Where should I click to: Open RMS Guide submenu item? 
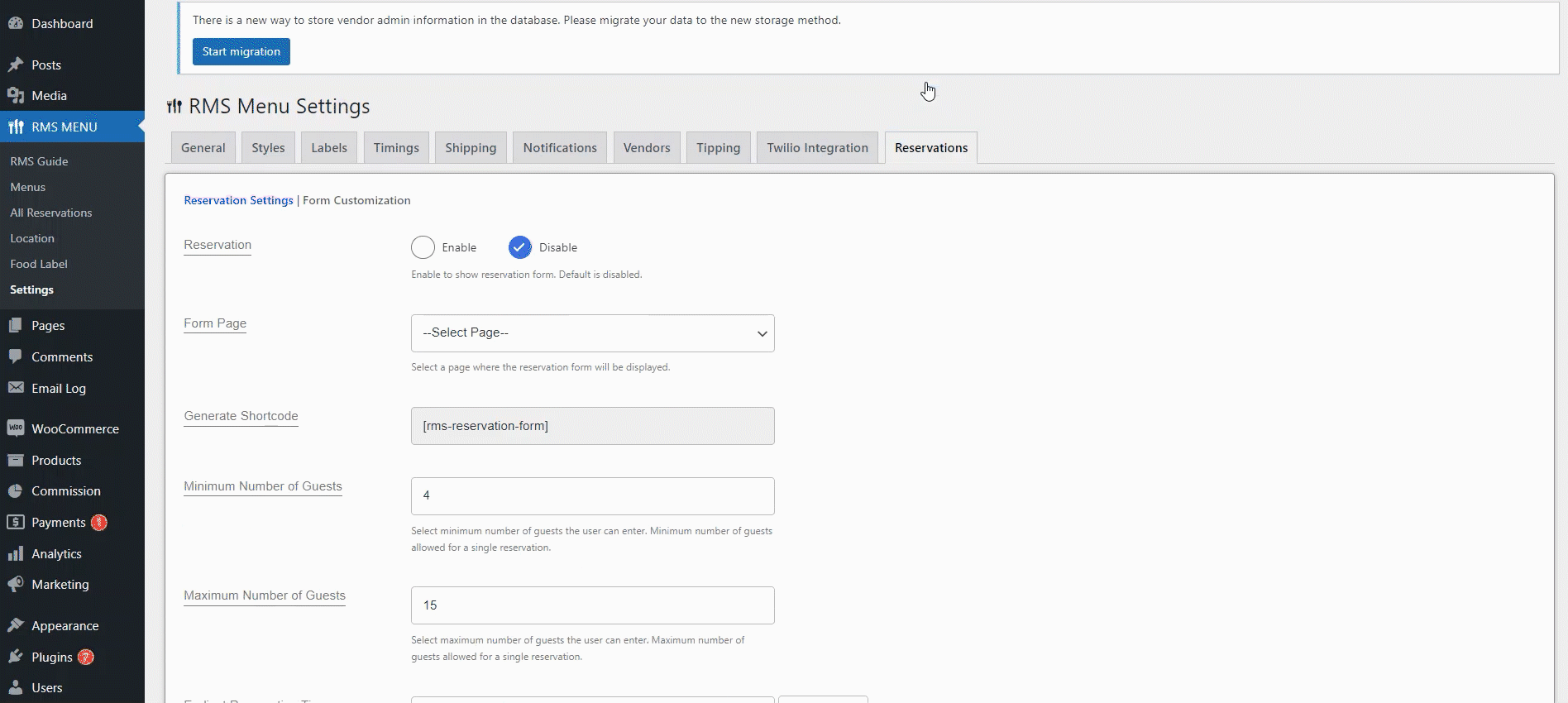pos(39,161)
